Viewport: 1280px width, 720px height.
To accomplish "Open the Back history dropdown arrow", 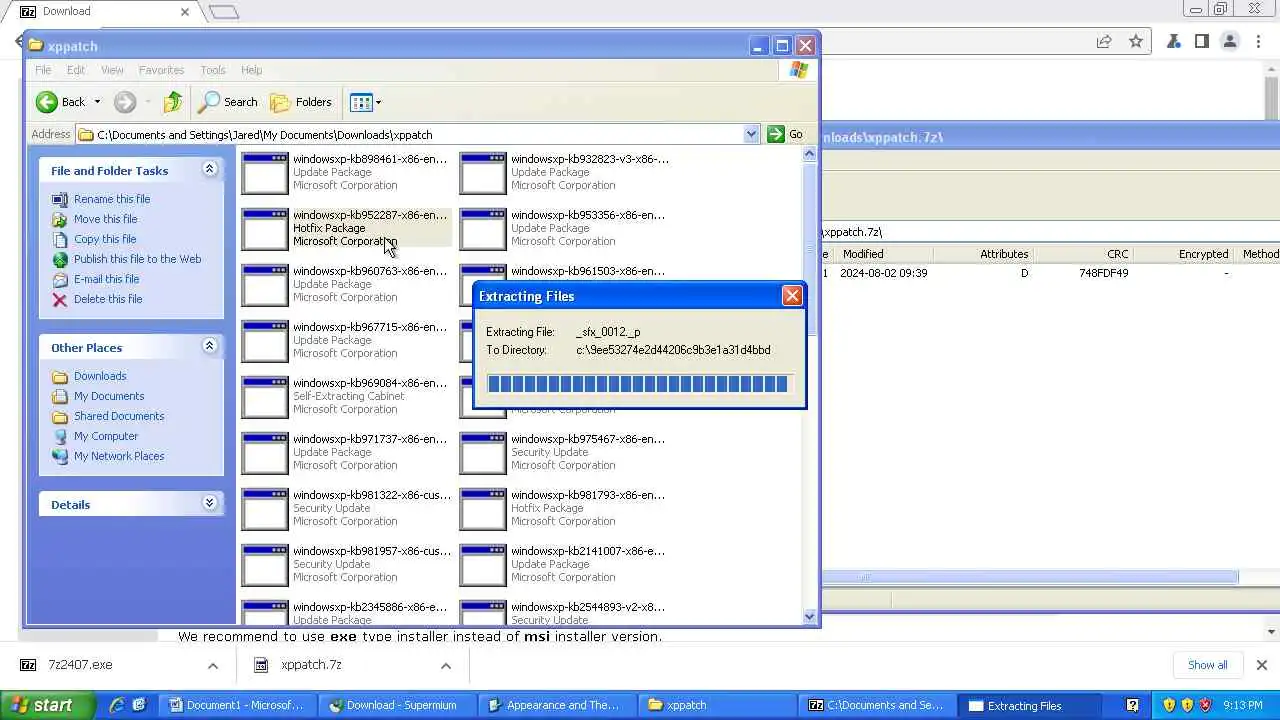I will tap(97, 102).
